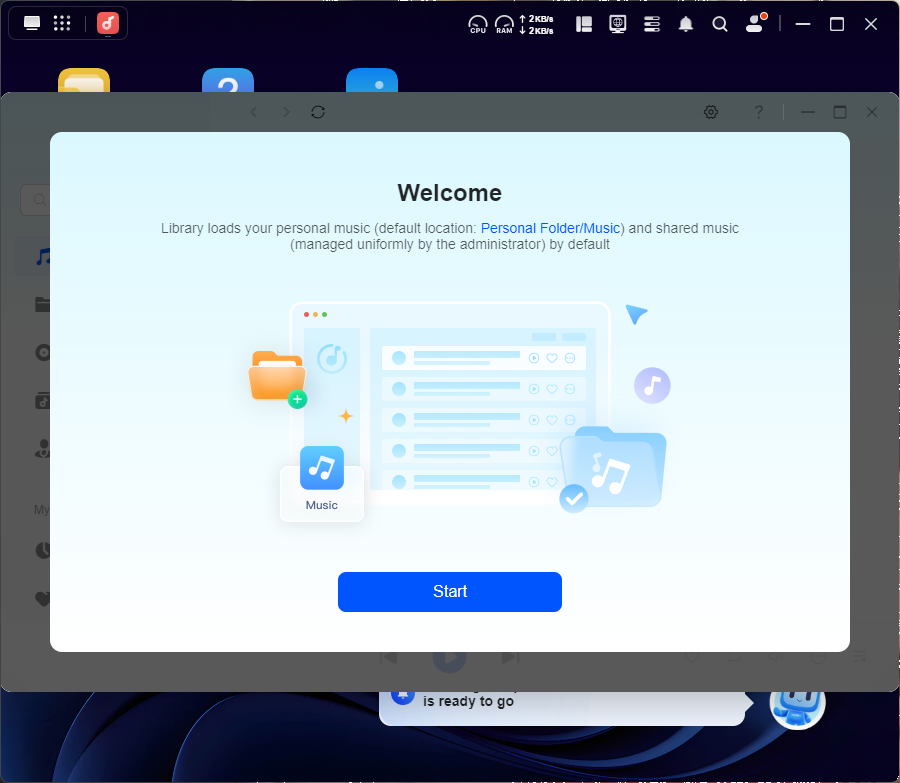Open the RAM usage monitor
The width and height of the screenshot is (900, 783).
(504, 24)
